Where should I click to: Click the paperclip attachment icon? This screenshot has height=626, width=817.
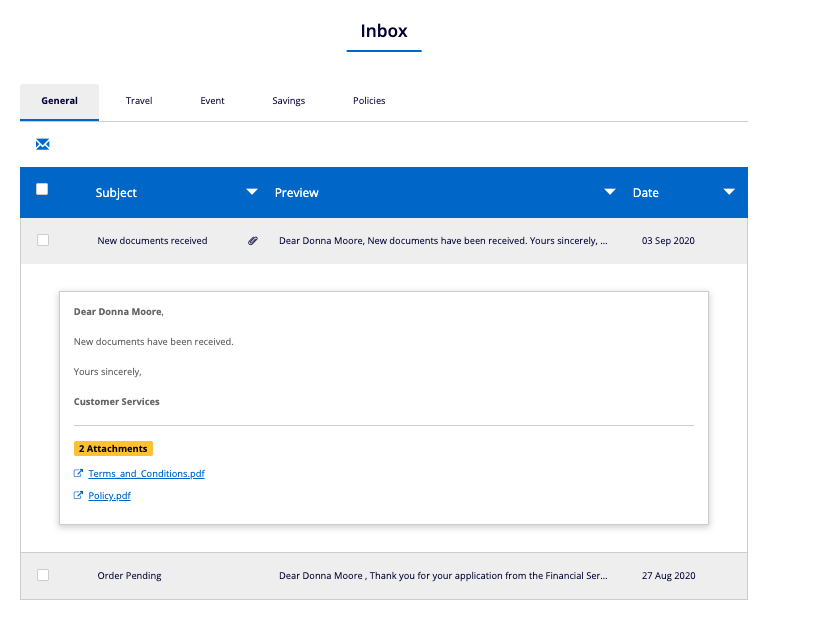pos(253,241)
